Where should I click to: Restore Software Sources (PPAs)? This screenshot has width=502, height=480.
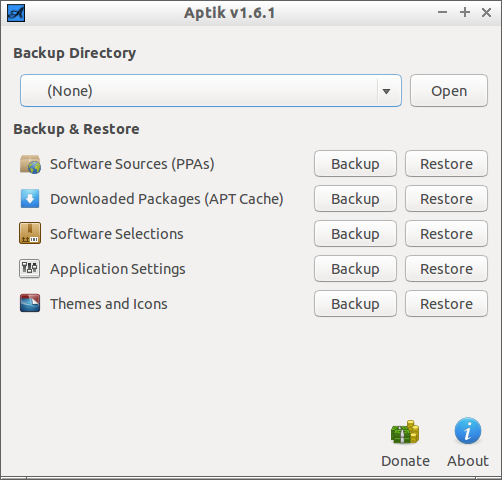[x=446, y=164]
